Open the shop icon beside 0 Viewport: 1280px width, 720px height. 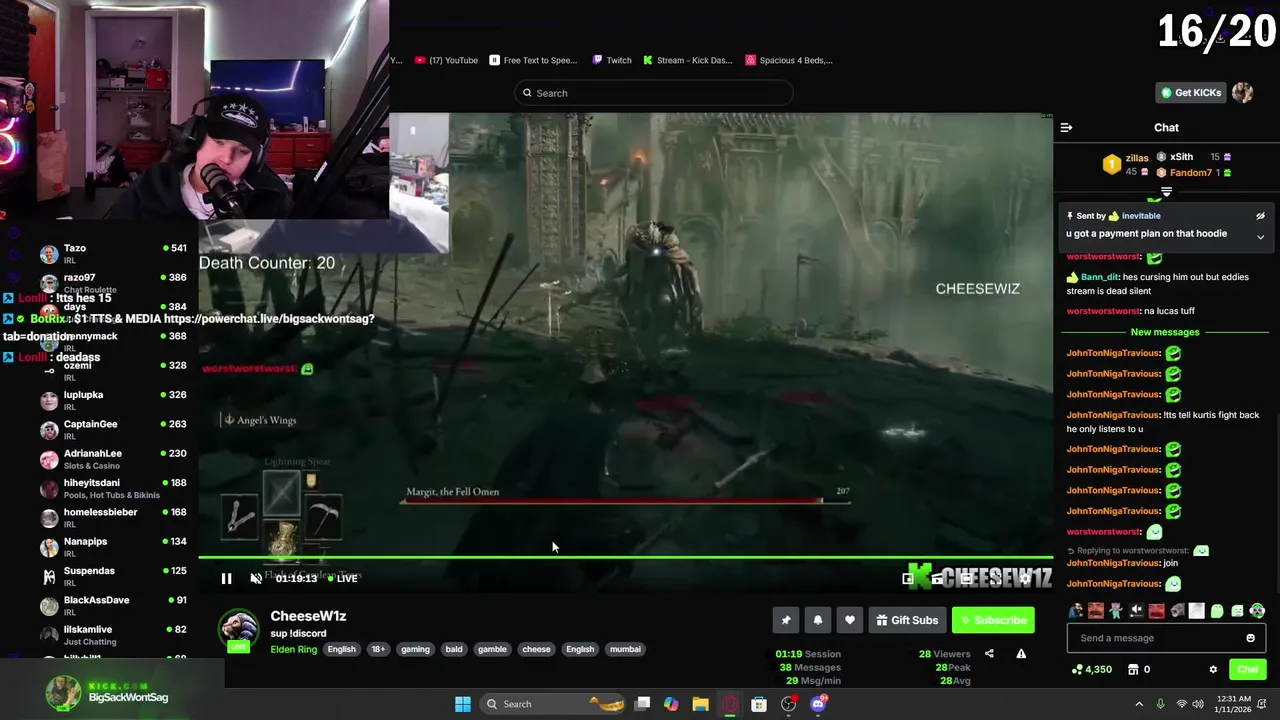1133,670
